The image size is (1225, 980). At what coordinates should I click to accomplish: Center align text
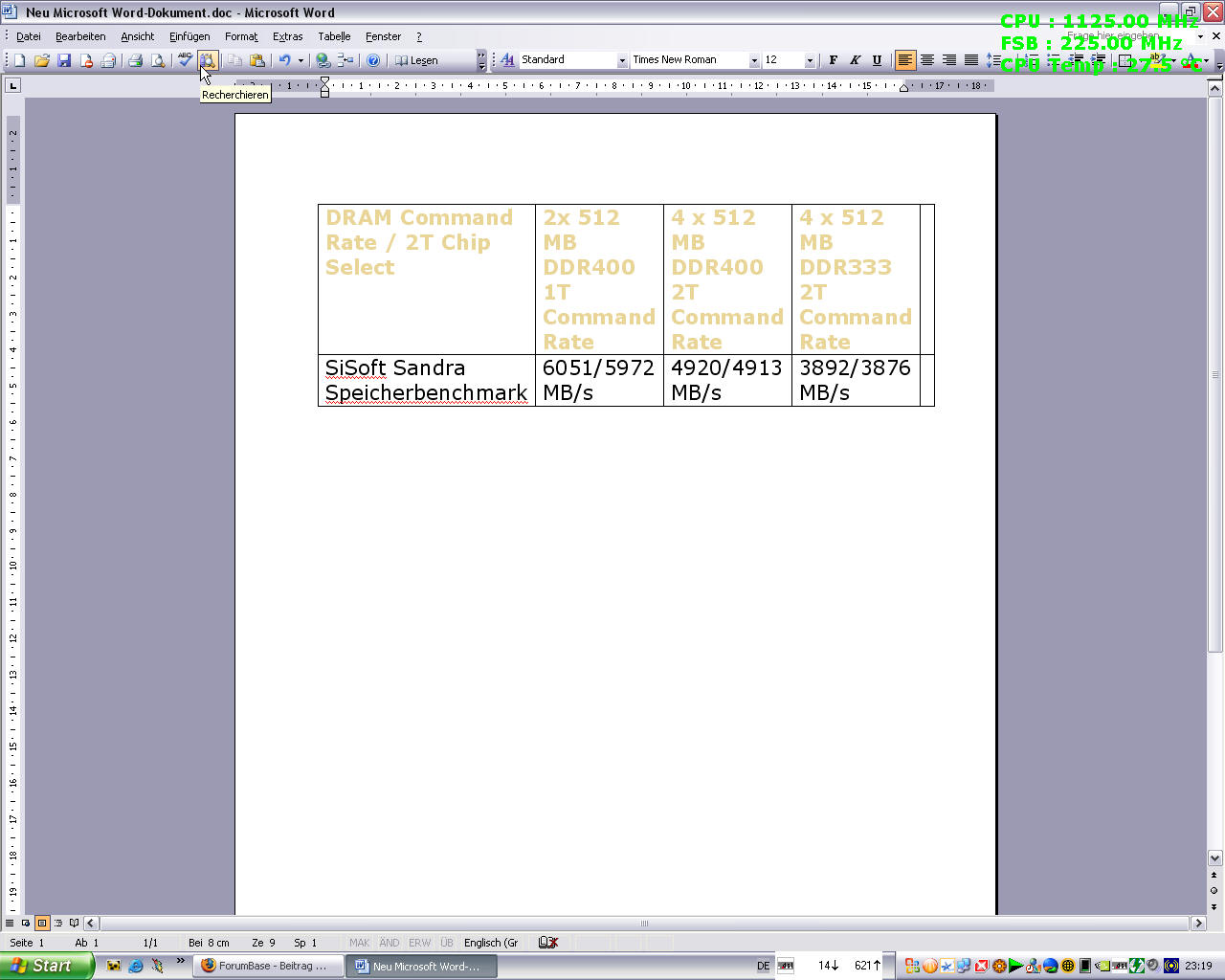(x=926, y=60)
